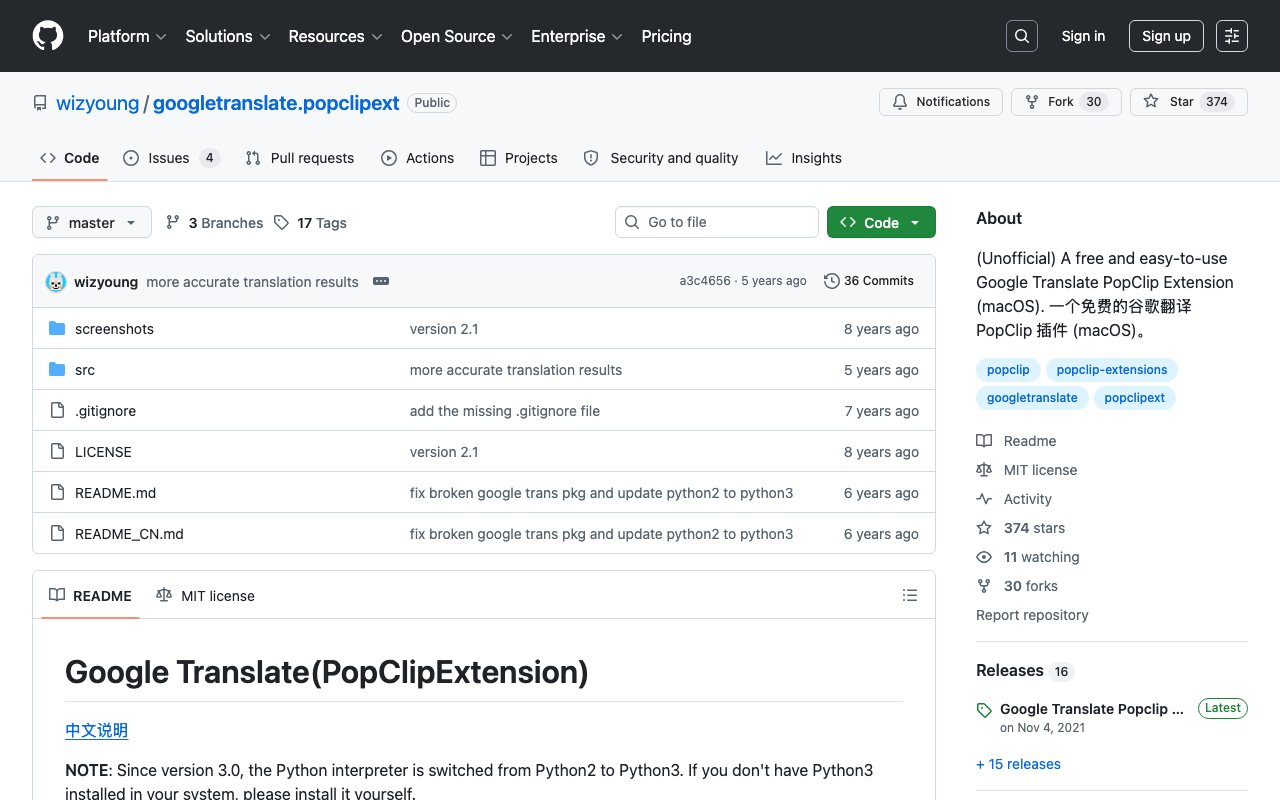Select the MIT license tab

[x=205, y=595]
